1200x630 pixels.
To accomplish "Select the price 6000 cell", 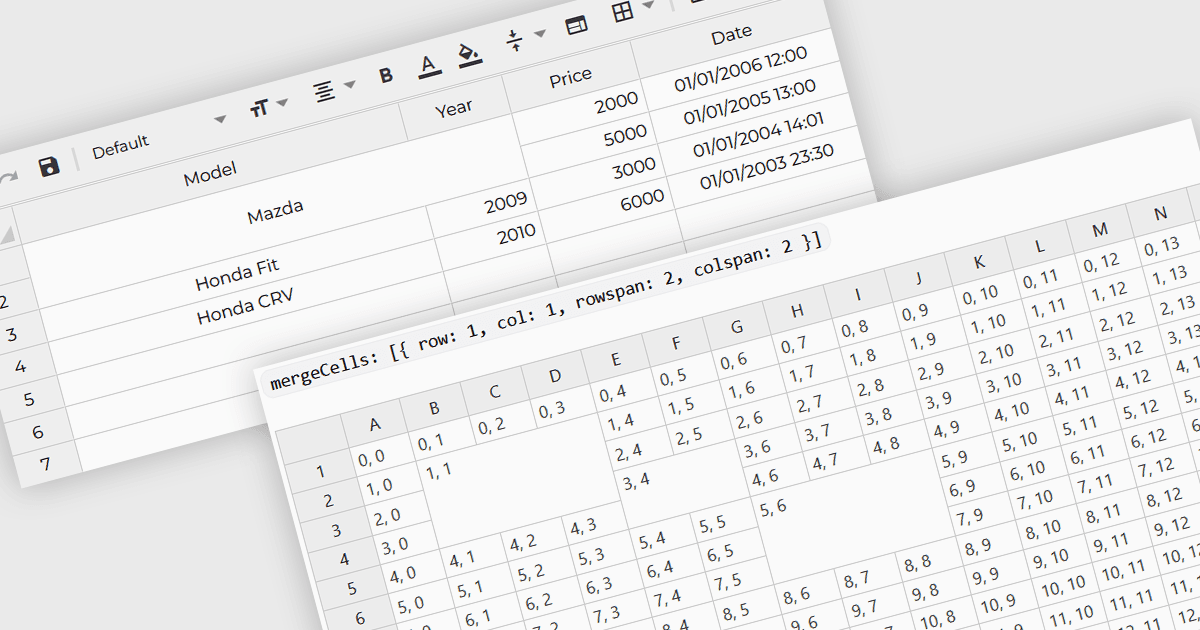I will coord(641,198).
